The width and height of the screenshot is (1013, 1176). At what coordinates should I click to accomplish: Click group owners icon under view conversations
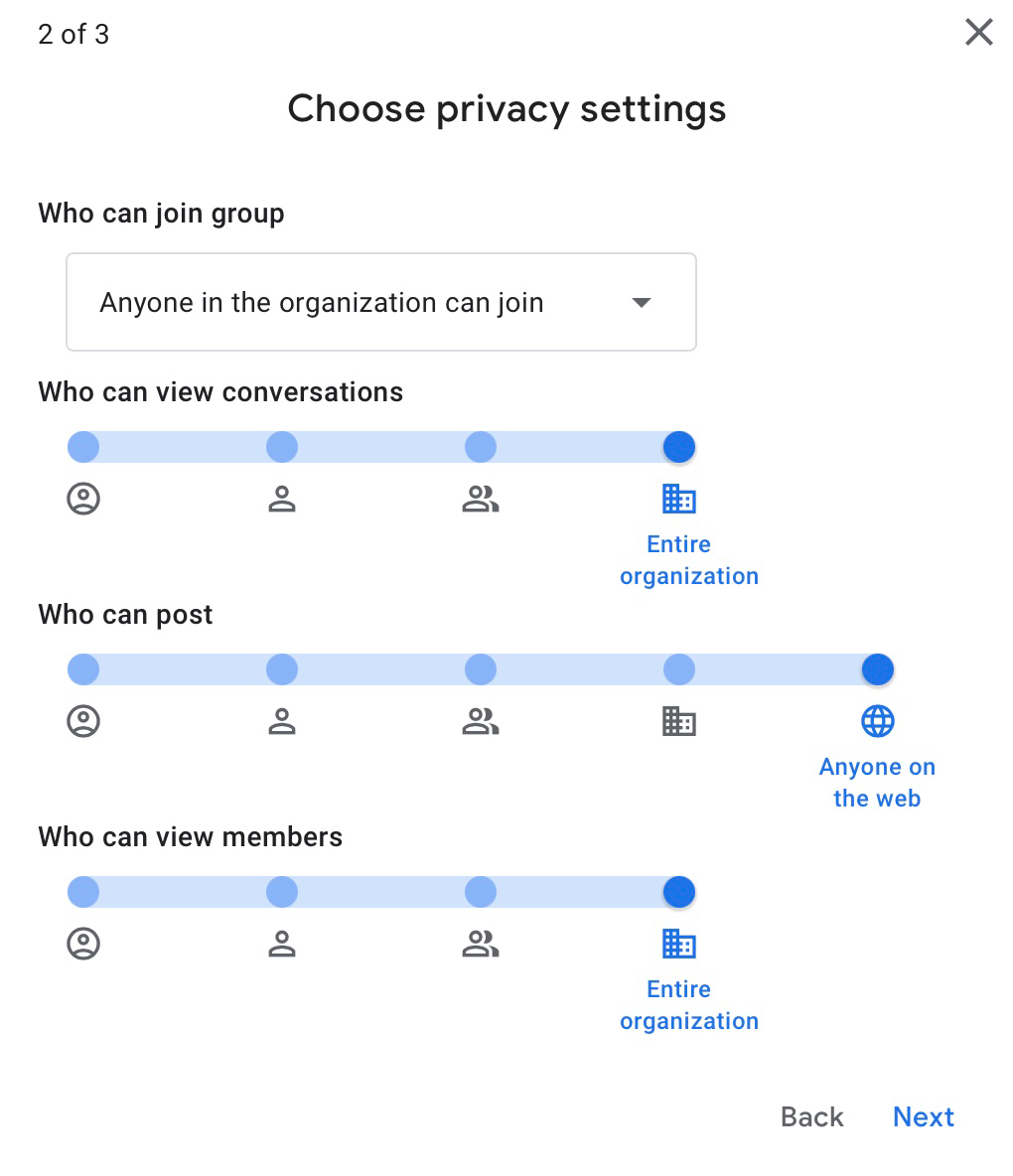[83, 499]
